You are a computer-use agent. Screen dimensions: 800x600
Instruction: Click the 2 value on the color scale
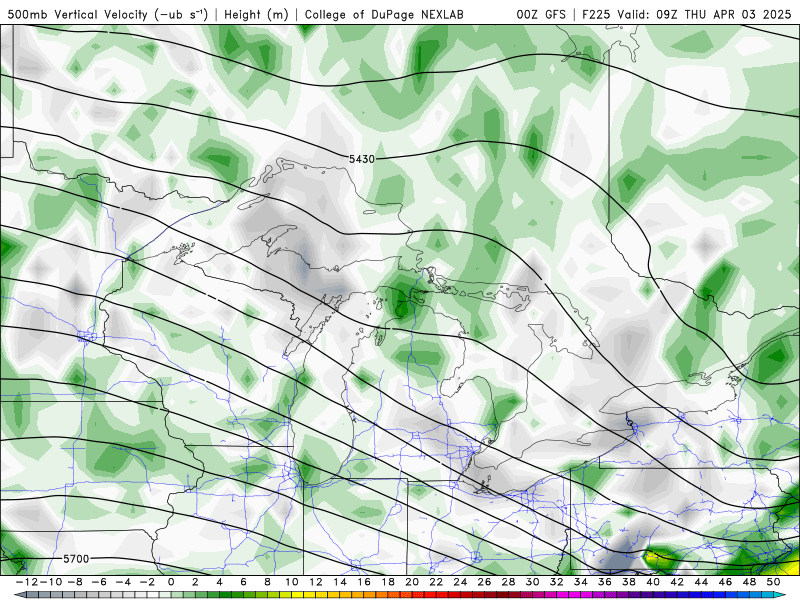click(x=195, y=582)
